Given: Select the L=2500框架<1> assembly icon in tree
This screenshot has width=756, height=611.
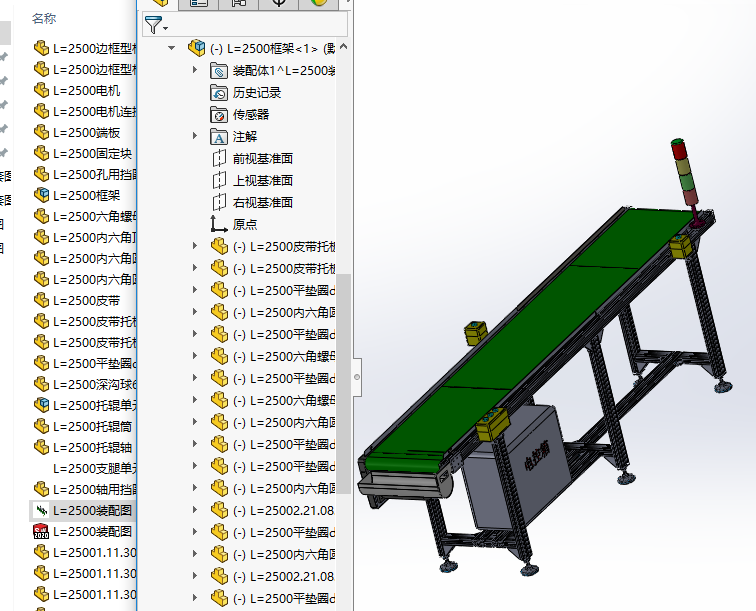Looking at the screenshot, I should [196, 48].
